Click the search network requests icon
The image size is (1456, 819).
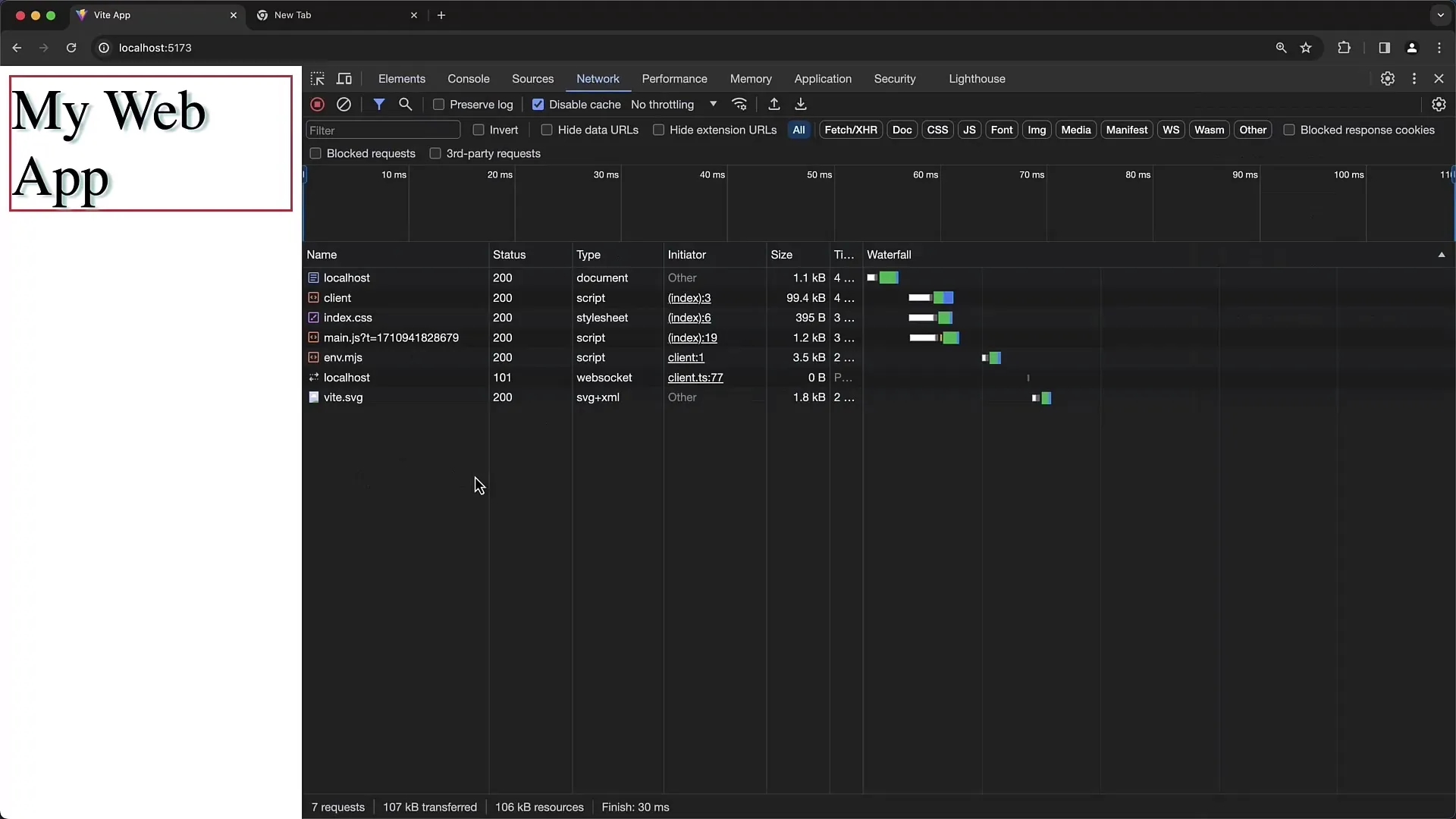click(x=406, y=104)
